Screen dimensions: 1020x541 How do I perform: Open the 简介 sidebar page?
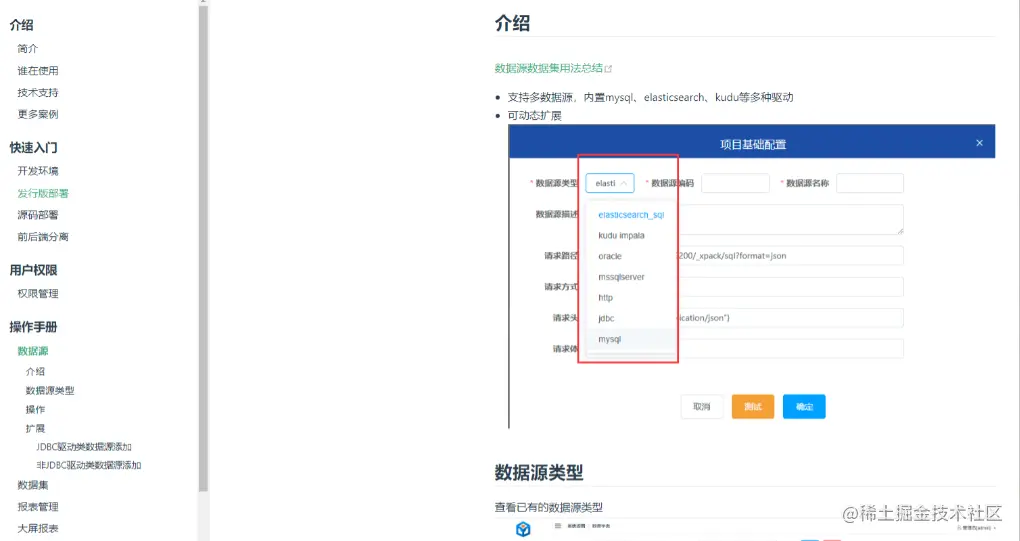coord(28,49)
